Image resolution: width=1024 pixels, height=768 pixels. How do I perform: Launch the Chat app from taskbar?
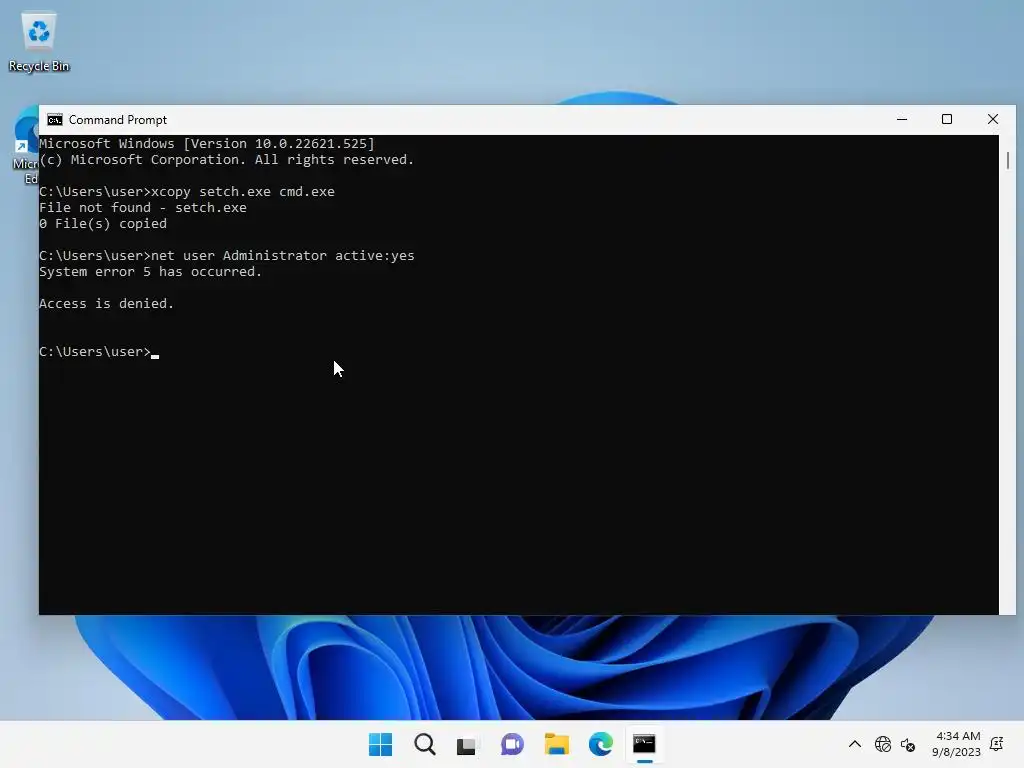tap(512, 744)
